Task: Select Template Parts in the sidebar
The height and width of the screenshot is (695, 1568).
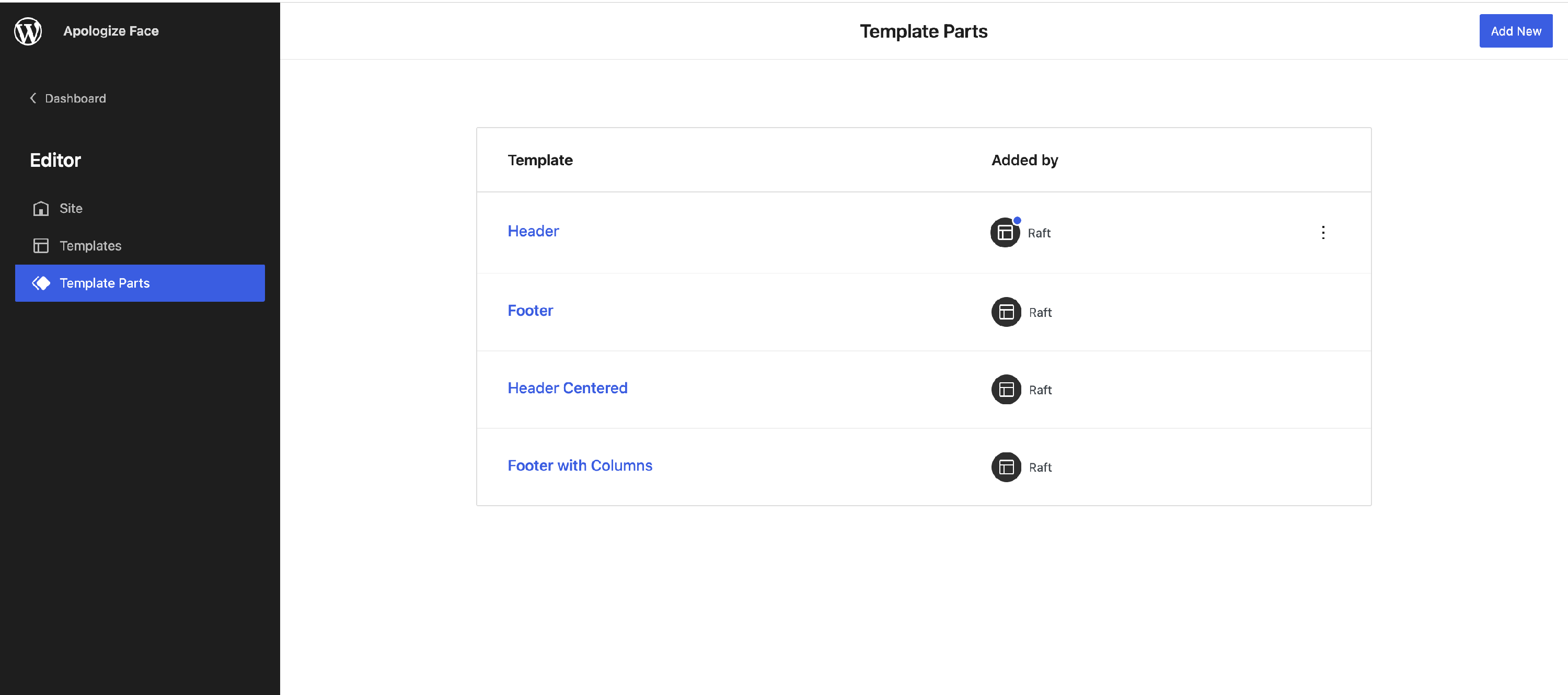Action: 104,283
